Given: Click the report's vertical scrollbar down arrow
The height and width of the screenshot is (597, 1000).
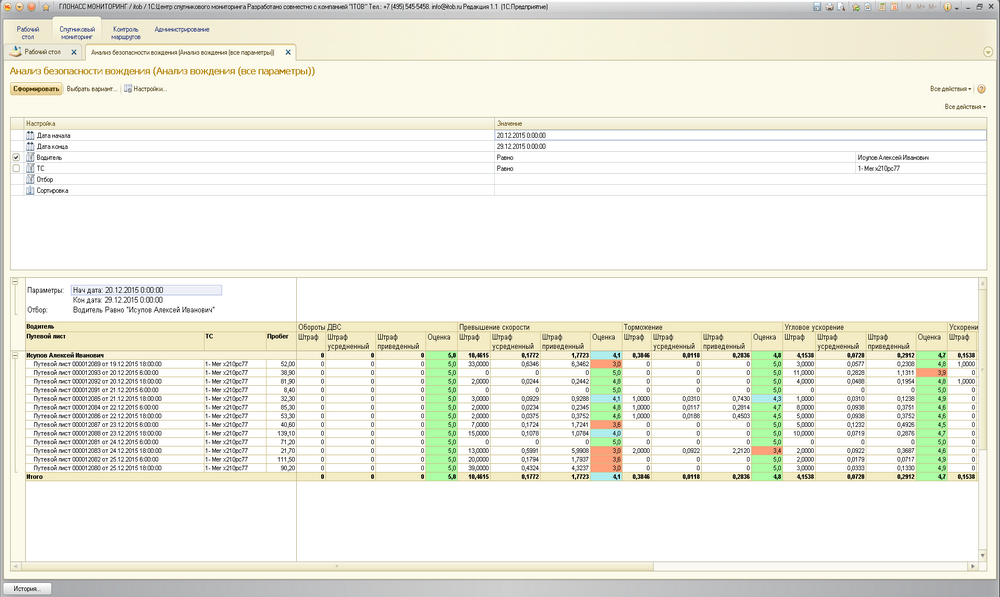Looking at the screenshot, I should click(982, 557).
